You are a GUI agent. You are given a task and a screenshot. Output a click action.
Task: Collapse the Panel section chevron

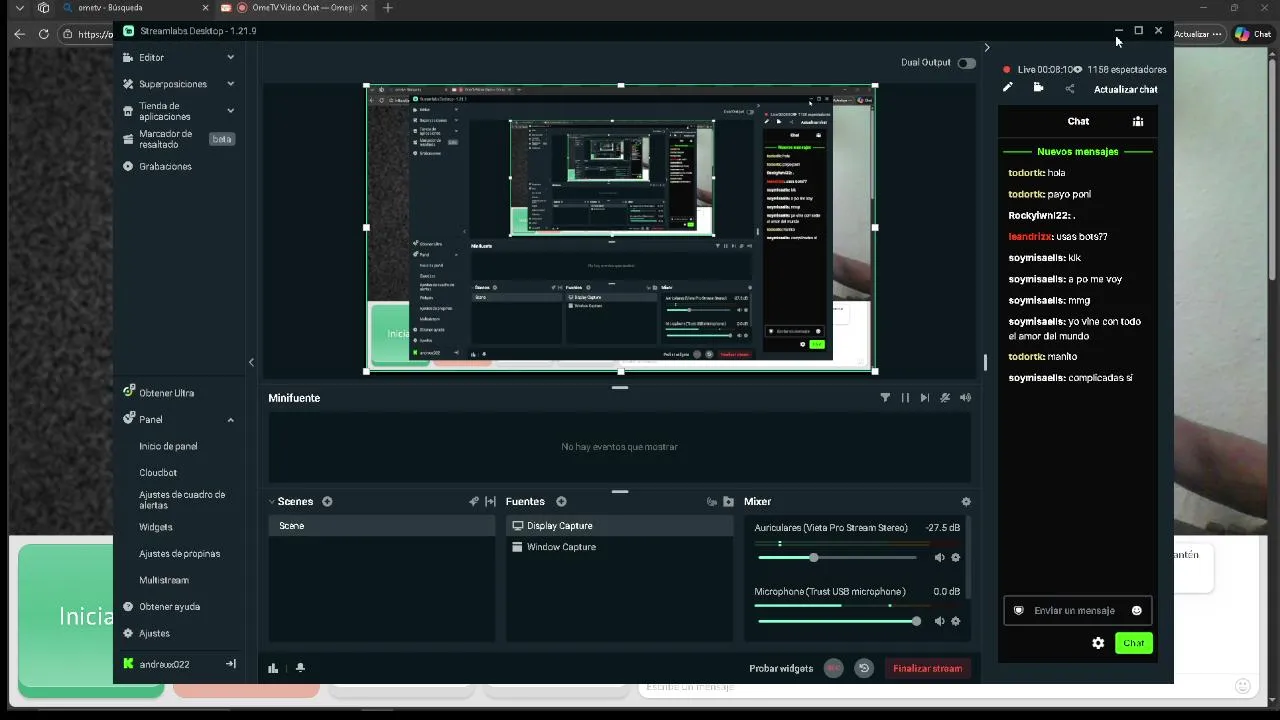230,420
